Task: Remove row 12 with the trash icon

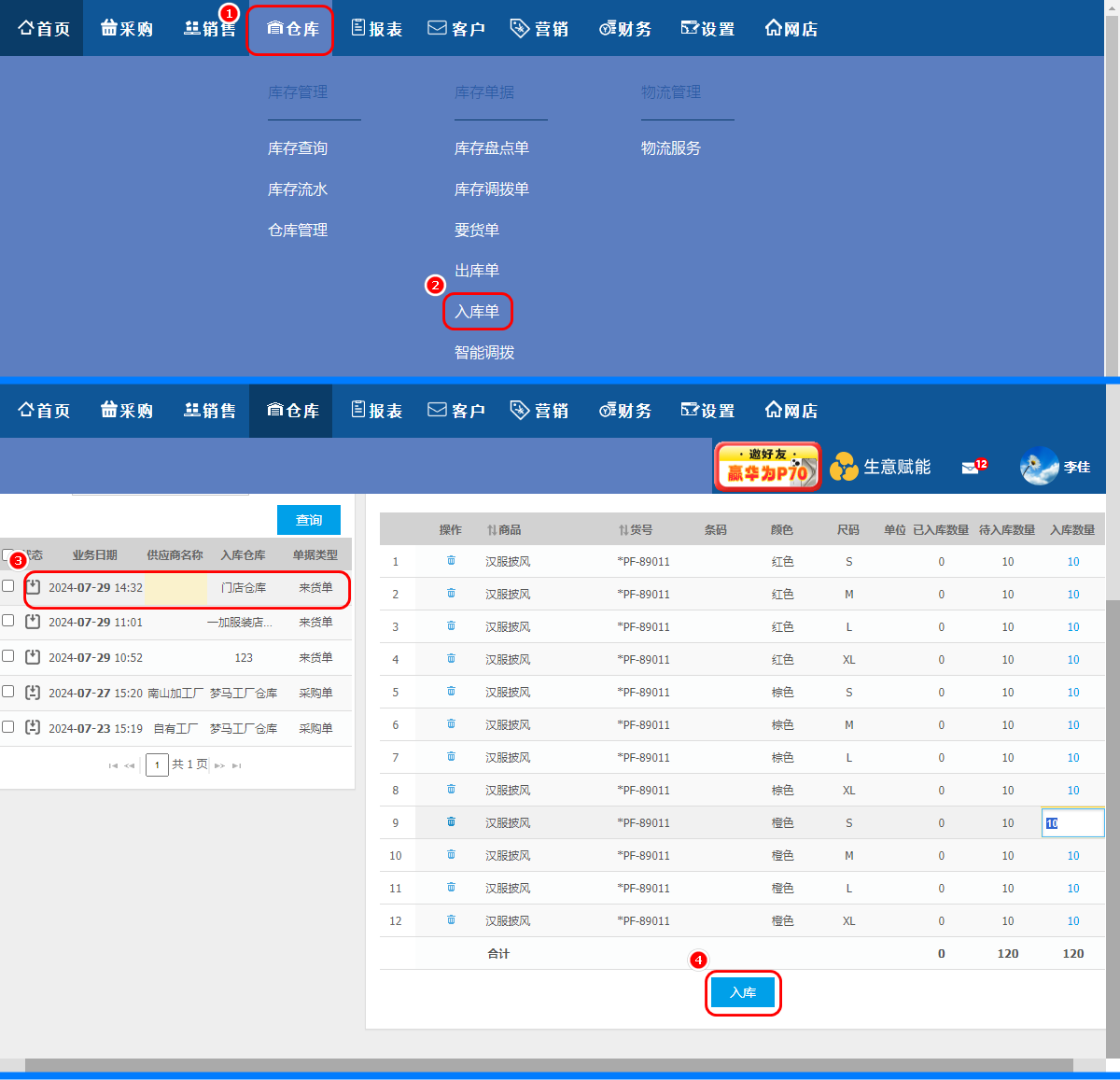Action: (451, 920)
